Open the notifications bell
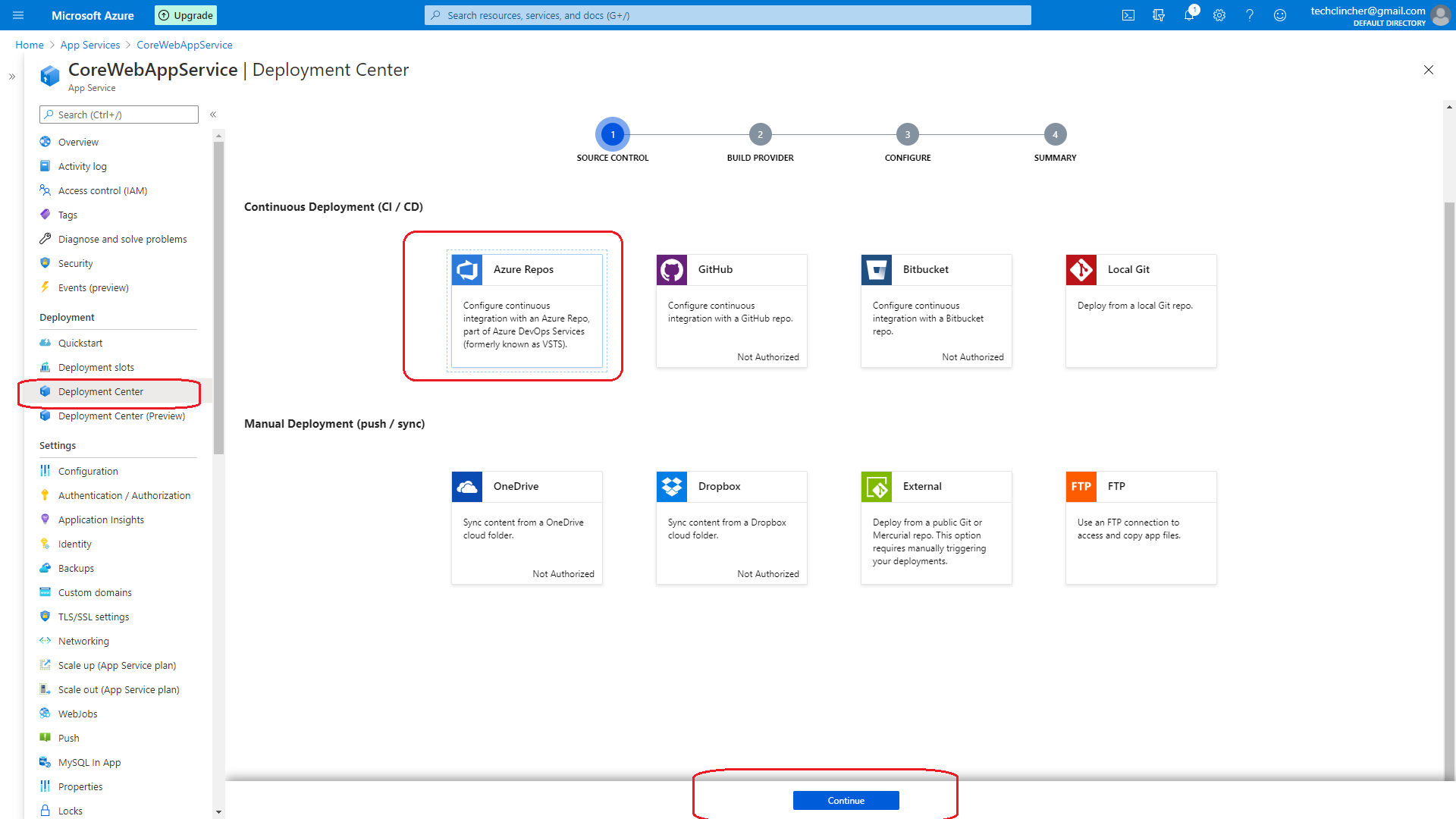This screenshot has width=1456, height=819. (x=1189, y=15)
